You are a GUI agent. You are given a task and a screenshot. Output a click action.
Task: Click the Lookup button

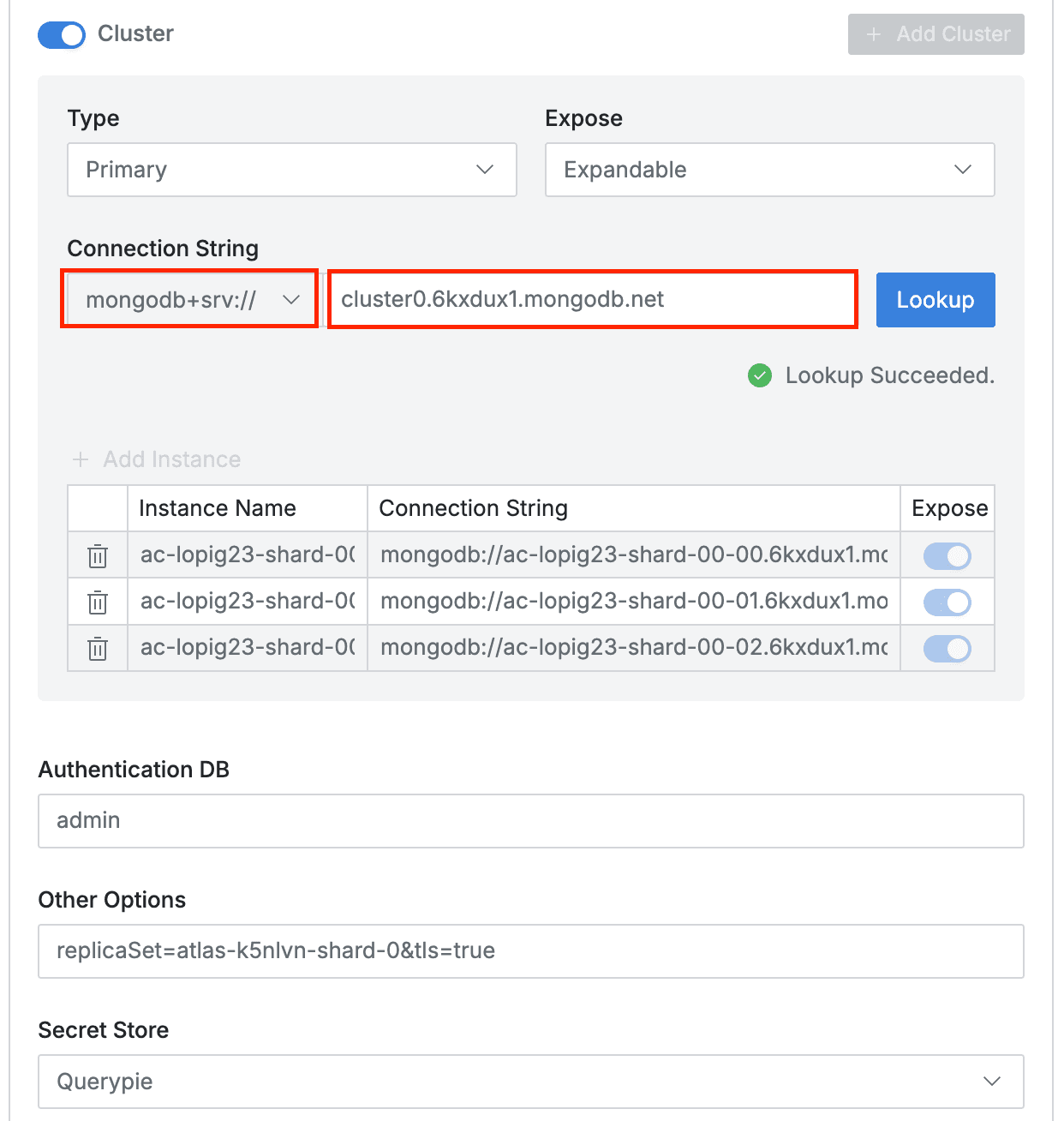pos(935,299)
